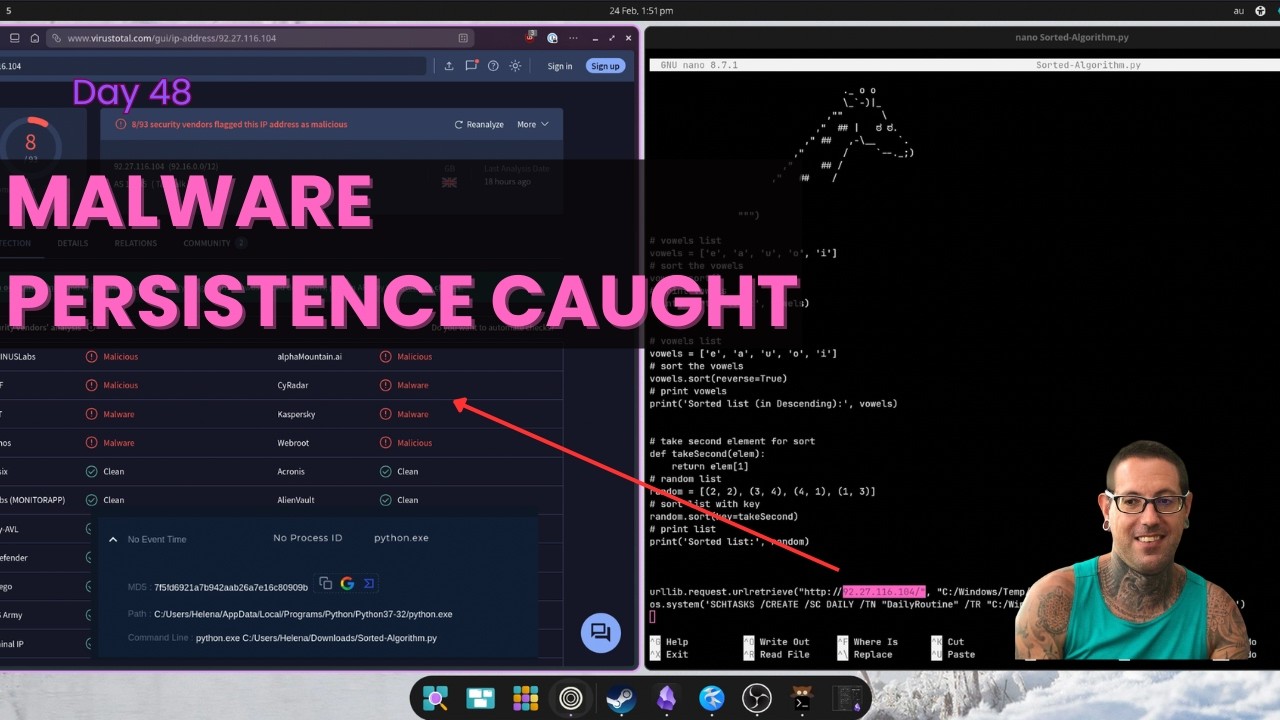
Task: Click the malicious warning alert icon
Action: point(121,125)
